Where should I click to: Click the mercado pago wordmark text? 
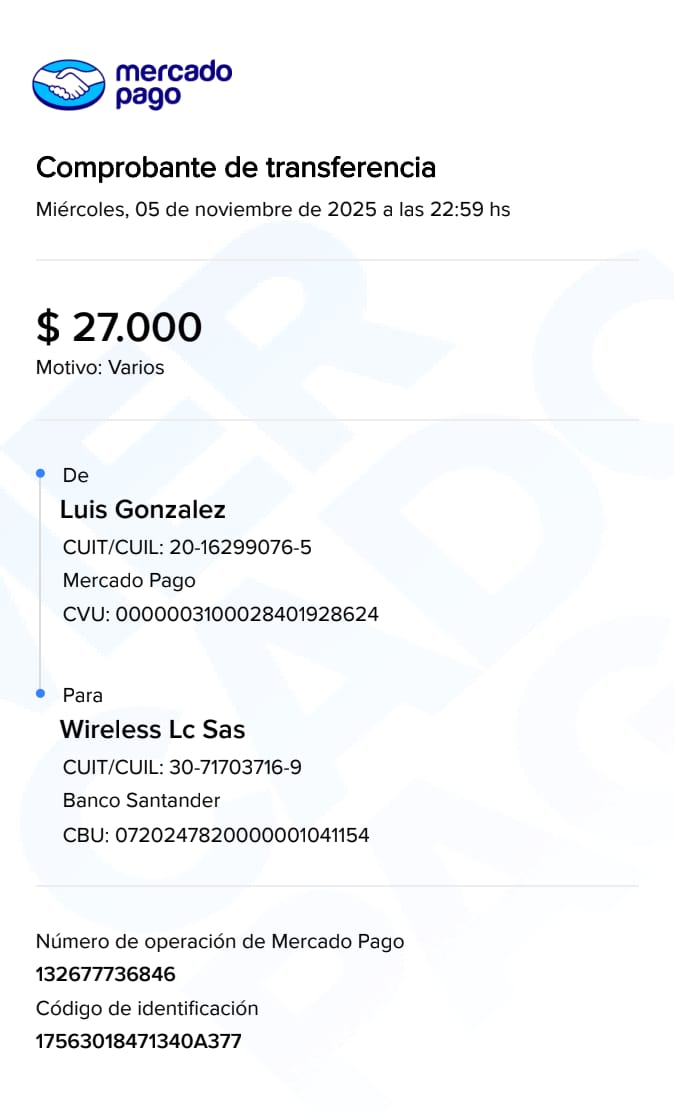[173, 84]
